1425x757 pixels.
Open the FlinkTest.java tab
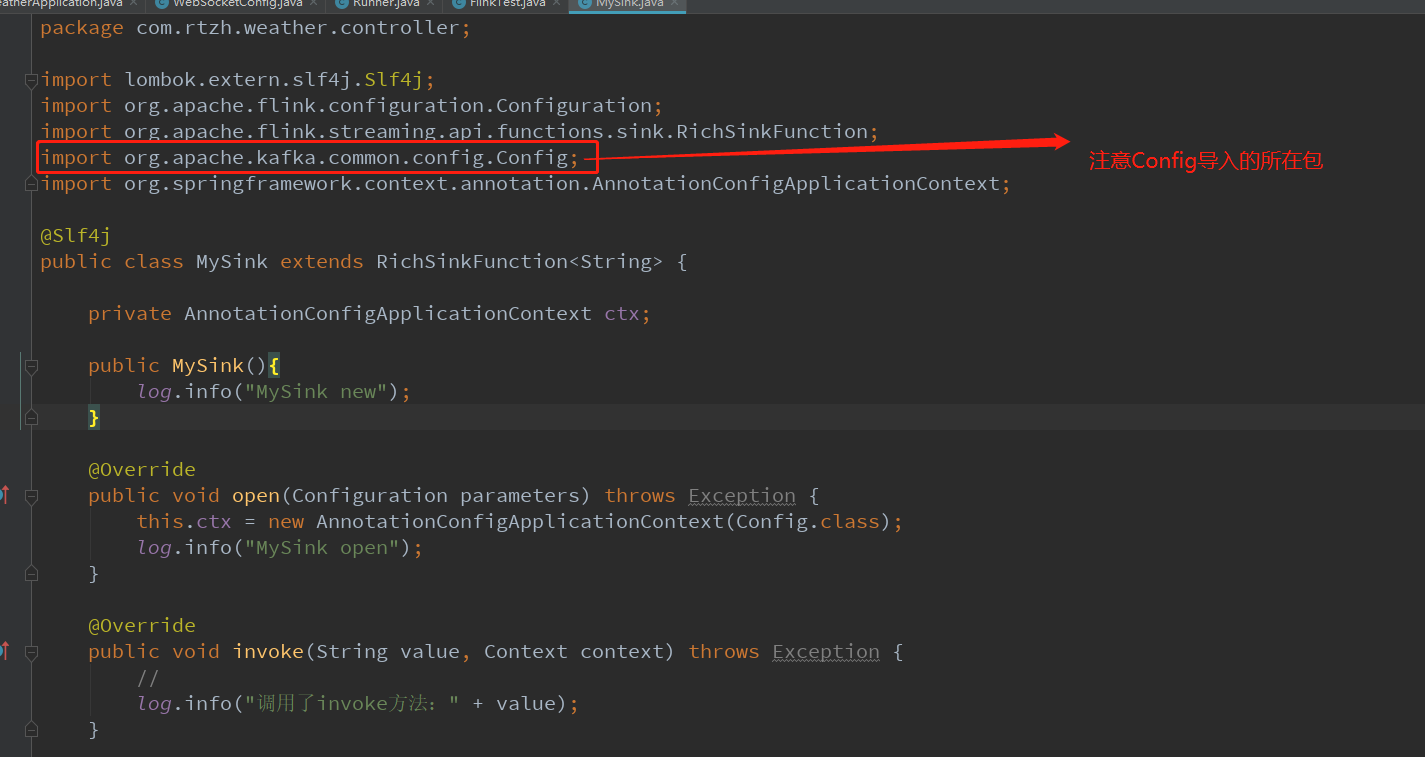(508, 4)
